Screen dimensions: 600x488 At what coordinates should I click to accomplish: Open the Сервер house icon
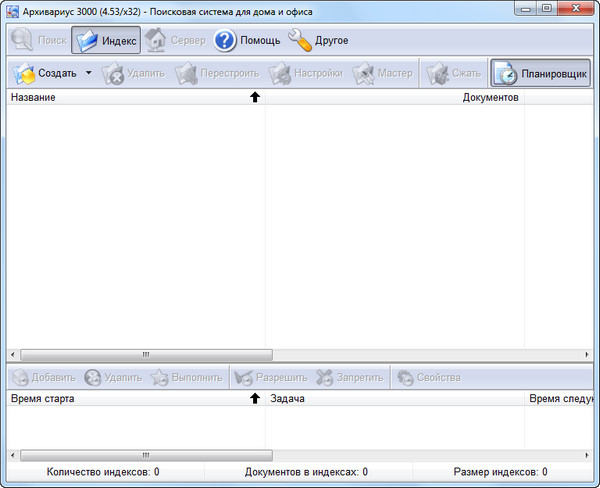(156, 41)
